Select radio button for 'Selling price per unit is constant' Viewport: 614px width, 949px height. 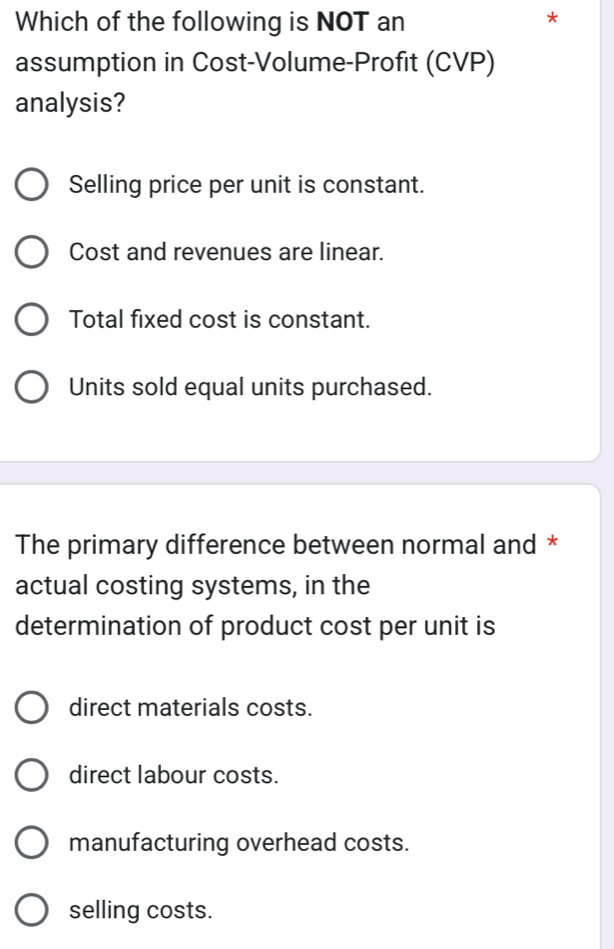point(33,186)
